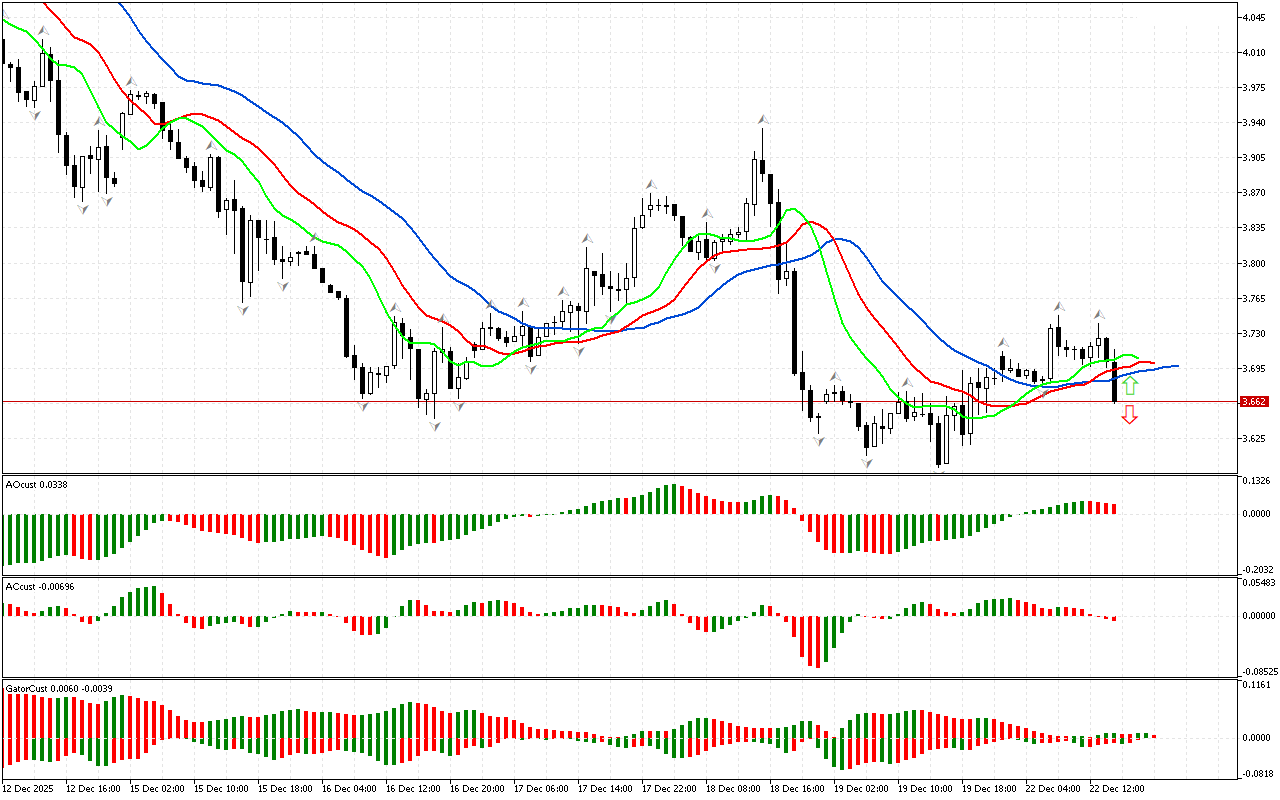The width and height of the screenshot is (1280, 800).
Task: Select the AOcust indicator label
Action: pyautogui.click(x=35, y=485)
